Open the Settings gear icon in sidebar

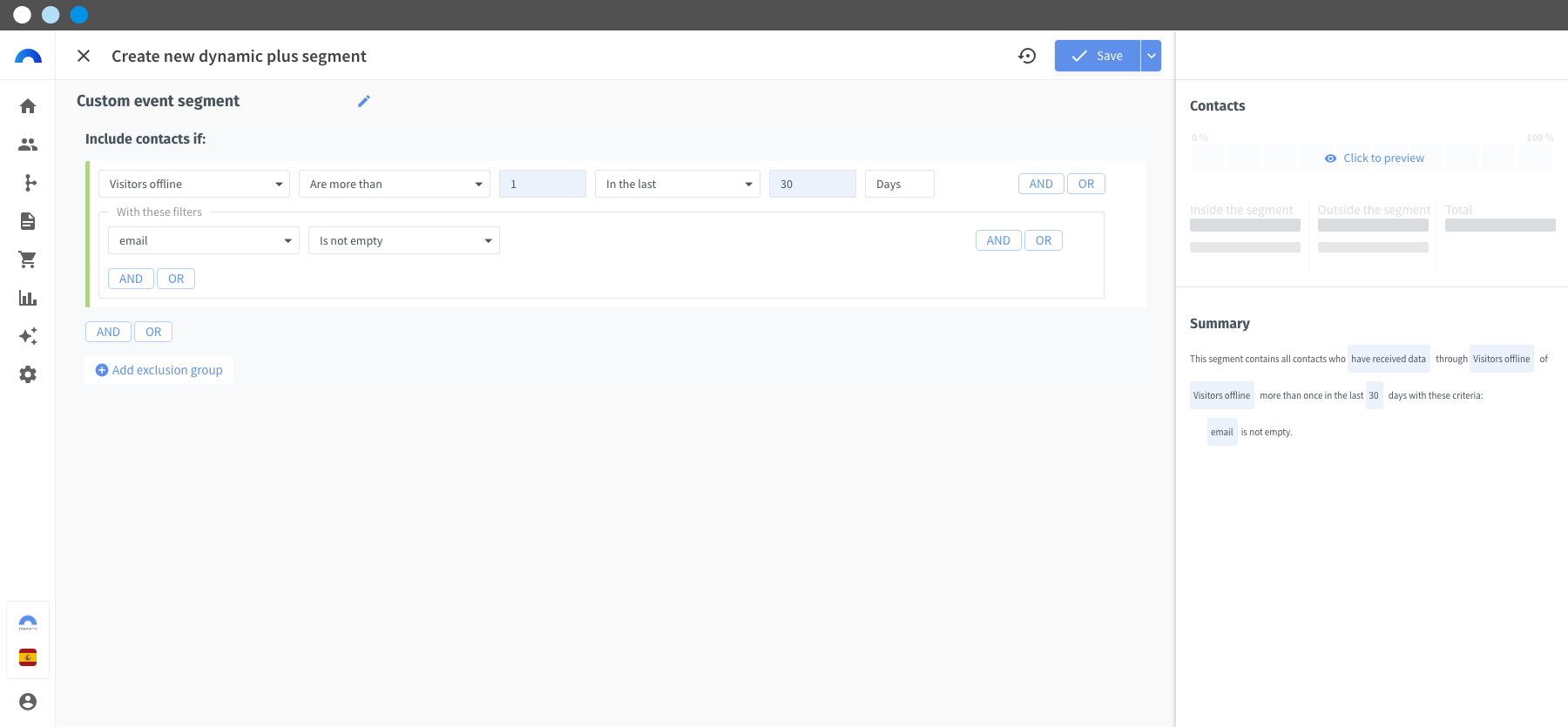coord(28,374)
